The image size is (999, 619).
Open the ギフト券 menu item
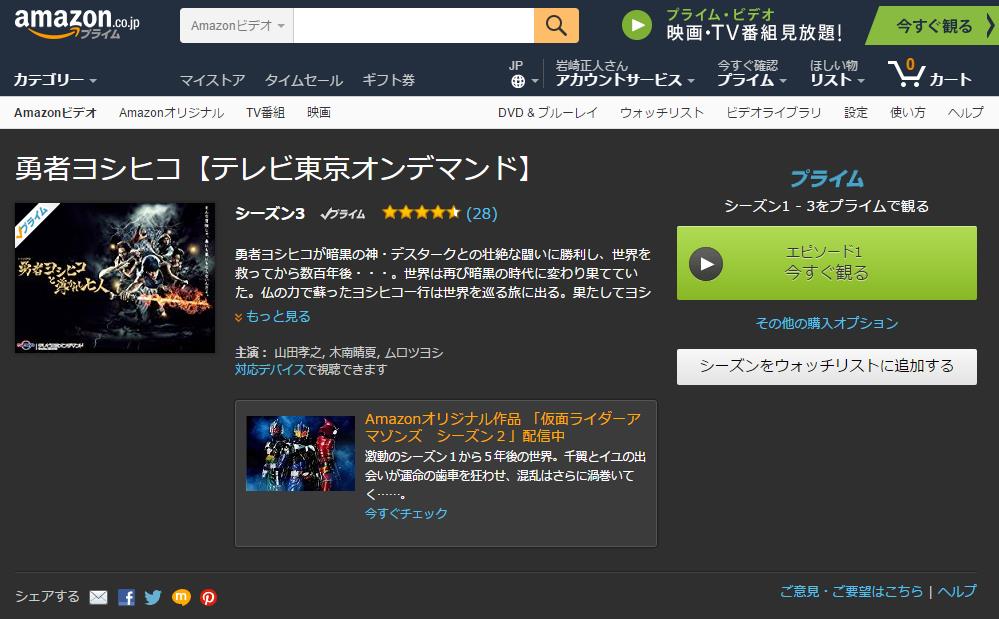tap(389, 80)
